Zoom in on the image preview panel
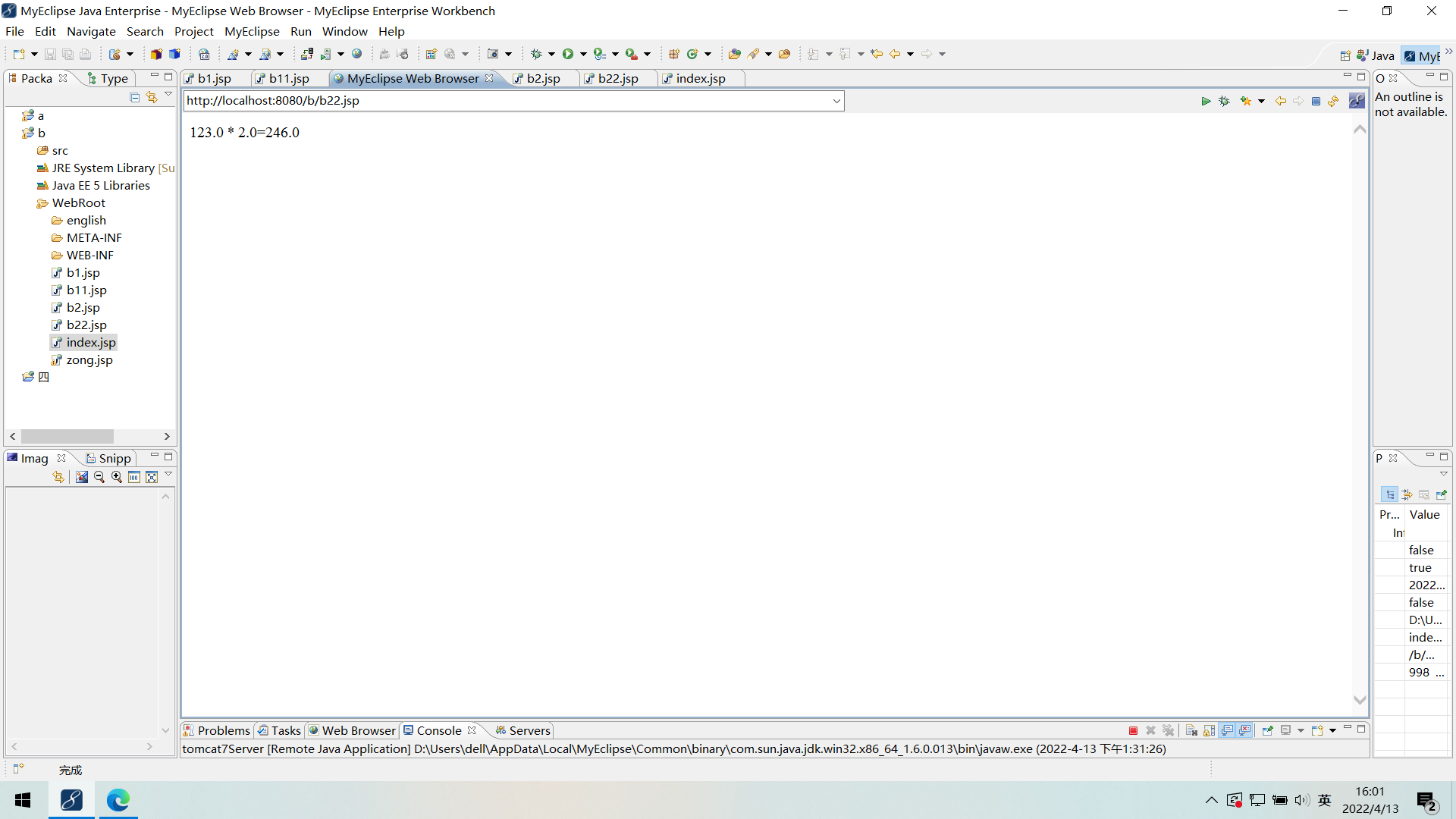This screenshot has height=819, width=1456. [117, 477]
